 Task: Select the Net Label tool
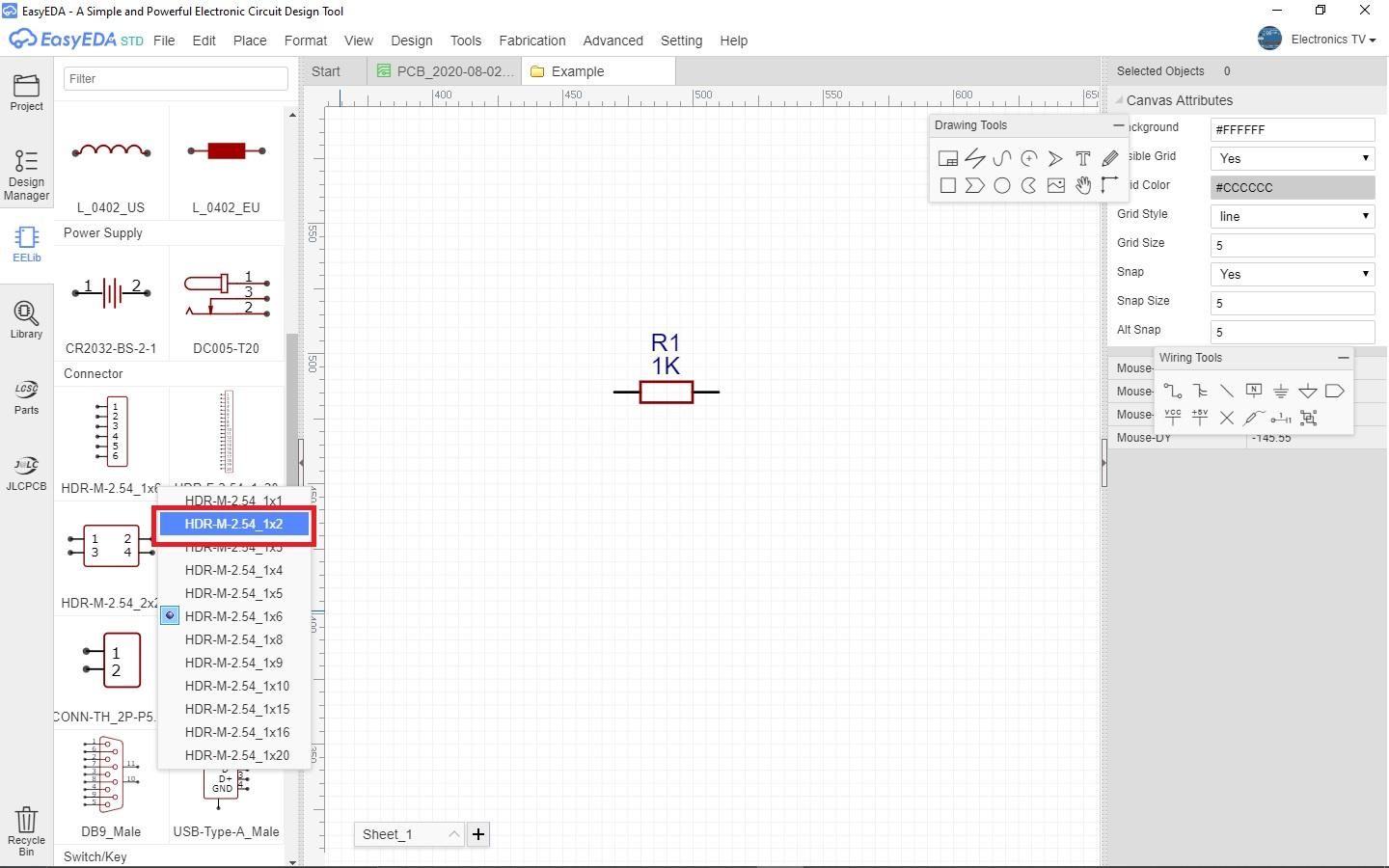(x=1254, y=390)
